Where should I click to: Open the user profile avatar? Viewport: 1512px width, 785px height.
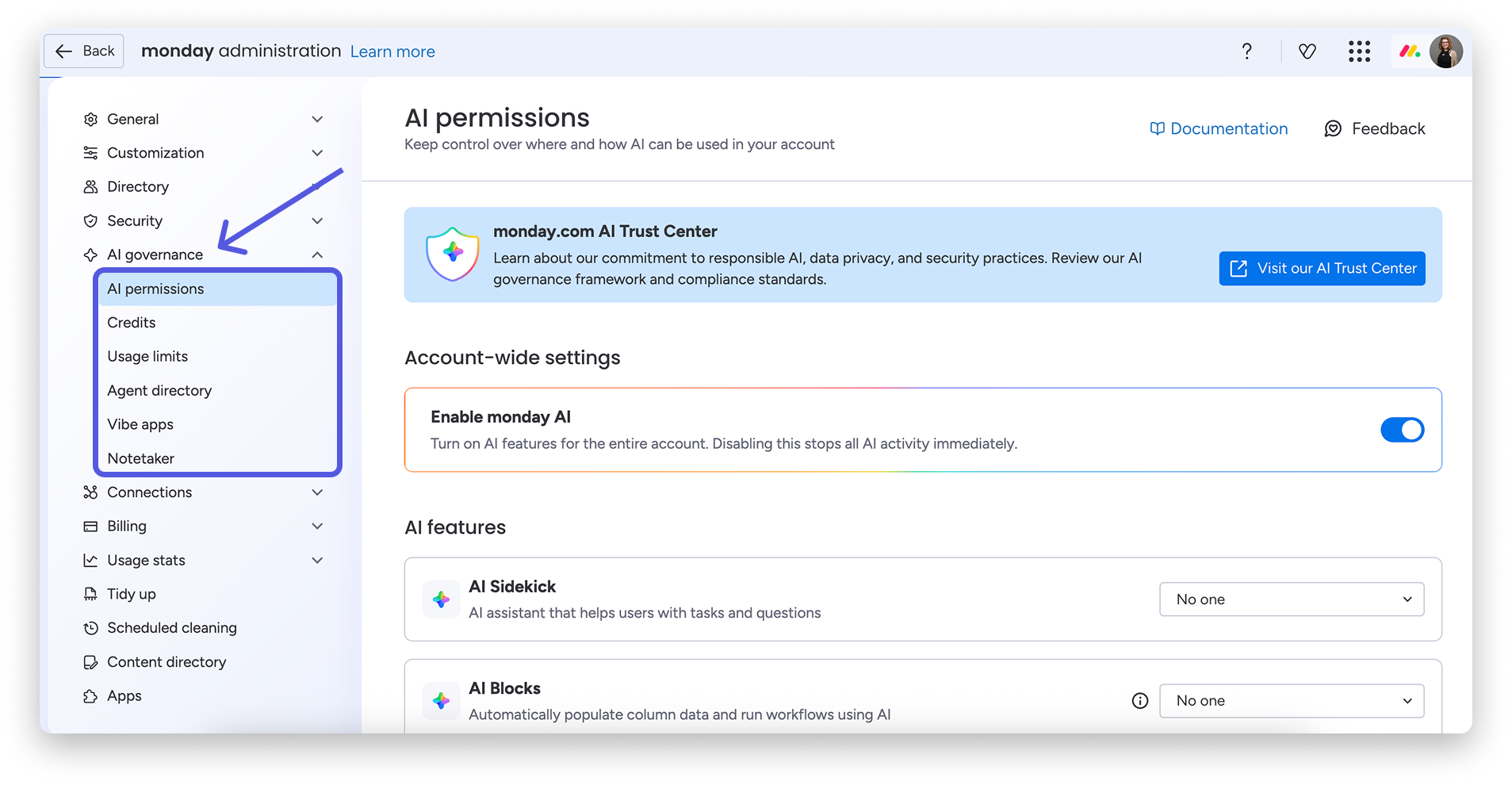1446,52
